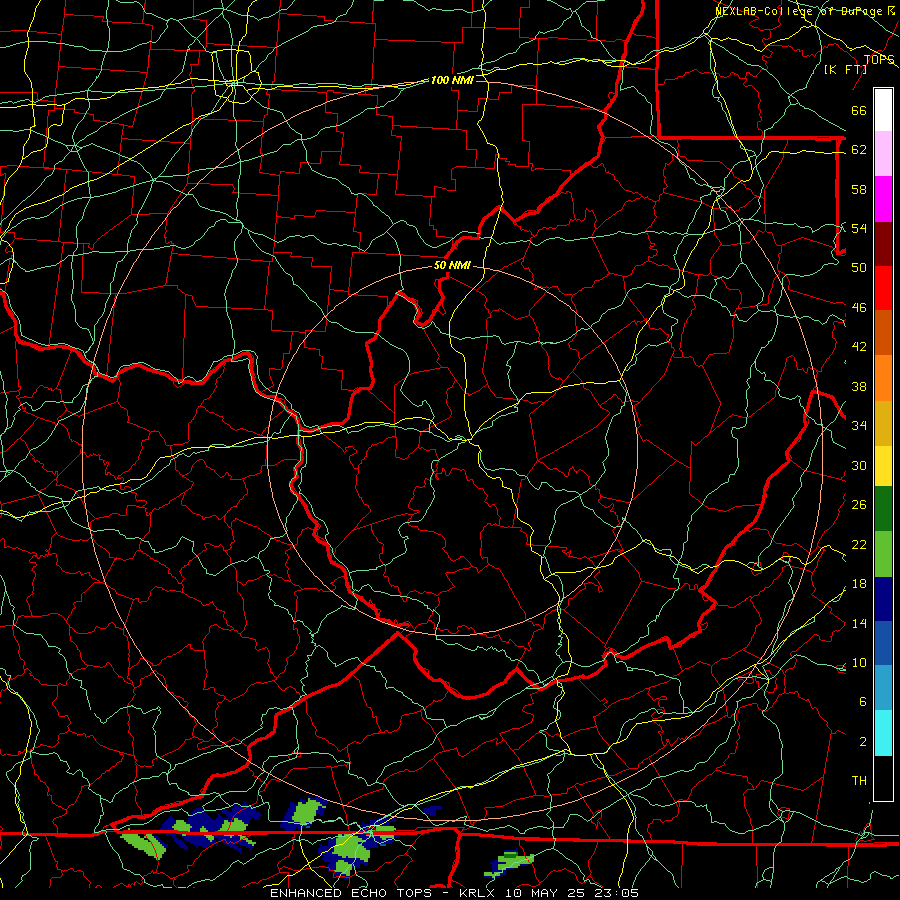Select the dark red (maroon) legend swatch
This screenshot has height=900, width=900.
[x=883, y=243]
